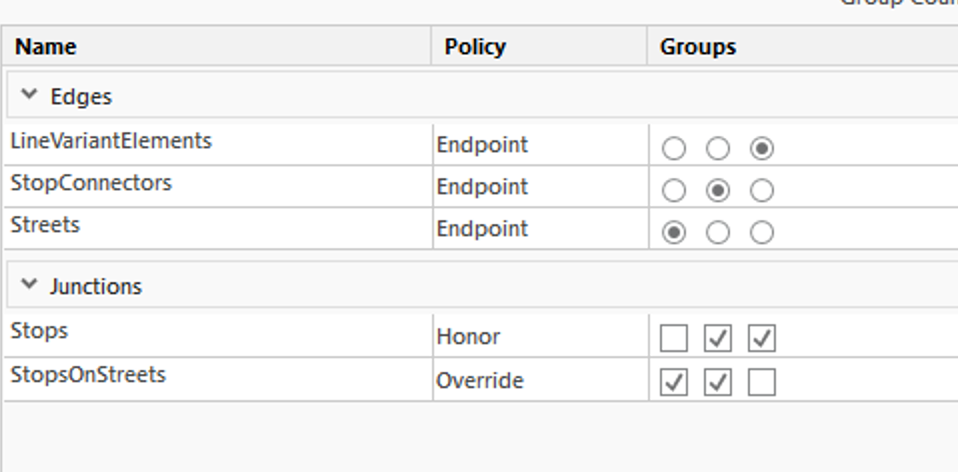Select third group radio for Streets
This screenshot has width=958, height=472.
[762, 233]
